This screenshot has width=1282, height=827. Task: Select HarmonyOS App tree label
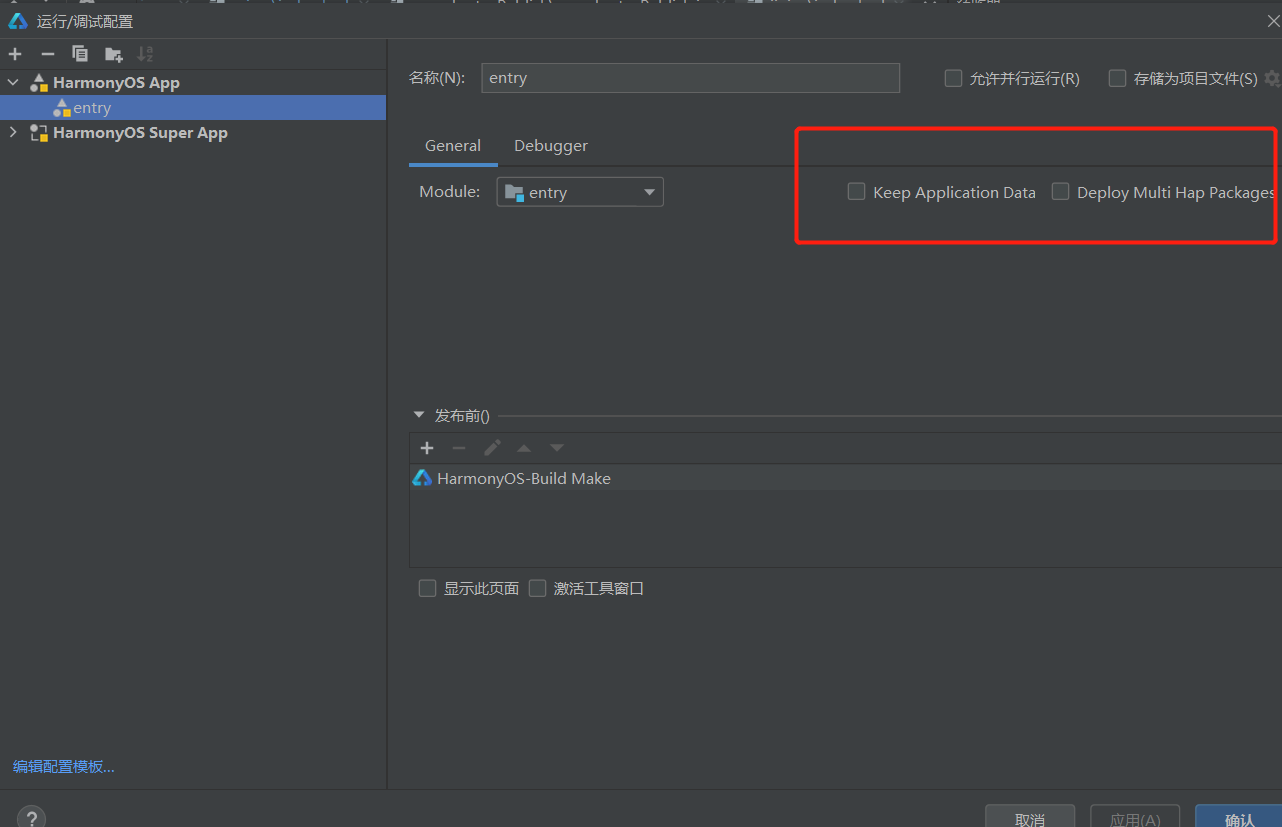click(116, 83)
